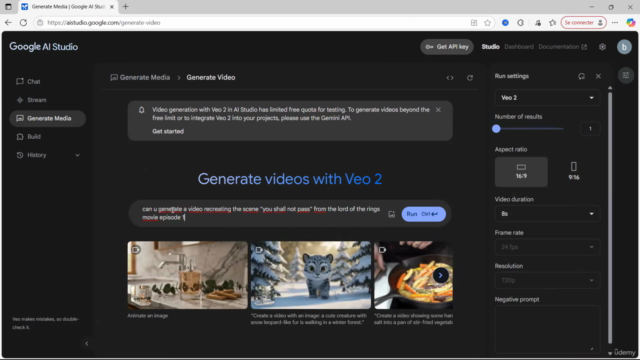Click the number of results value box
Image resolution: width=640 pixels, height=360 pixels.
tap(590, 129)
